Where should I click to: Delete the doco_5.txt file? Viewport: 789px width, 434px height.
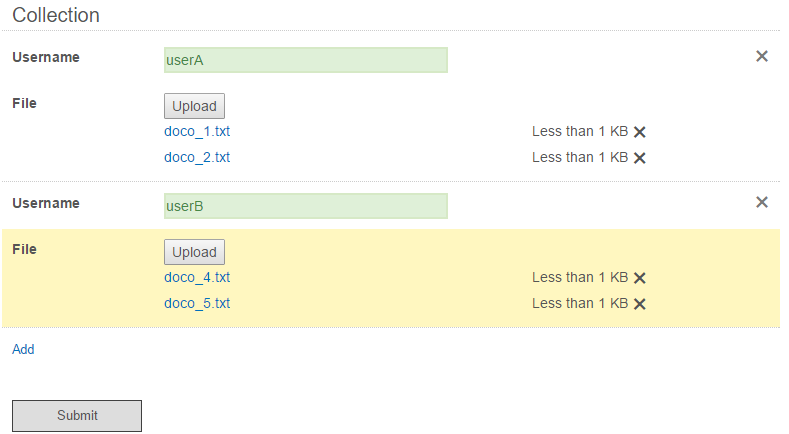(x=640, y=304)
